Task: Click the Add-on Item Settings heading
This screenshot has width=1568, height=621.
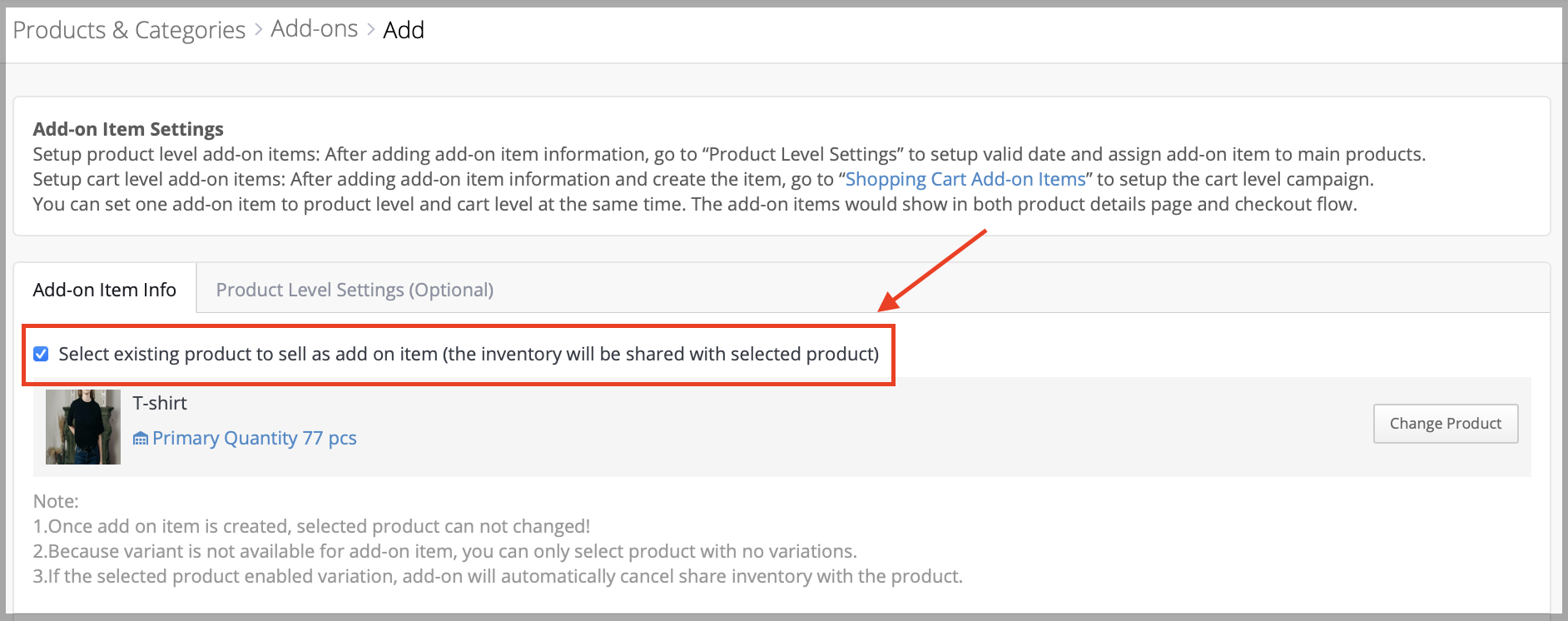Action: coord(128,129)
